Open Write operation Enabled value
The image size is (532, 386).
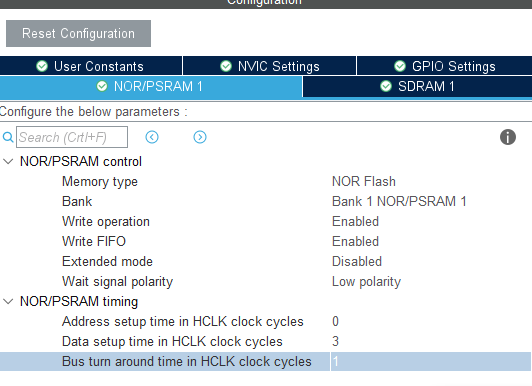[x=355, y=221]
